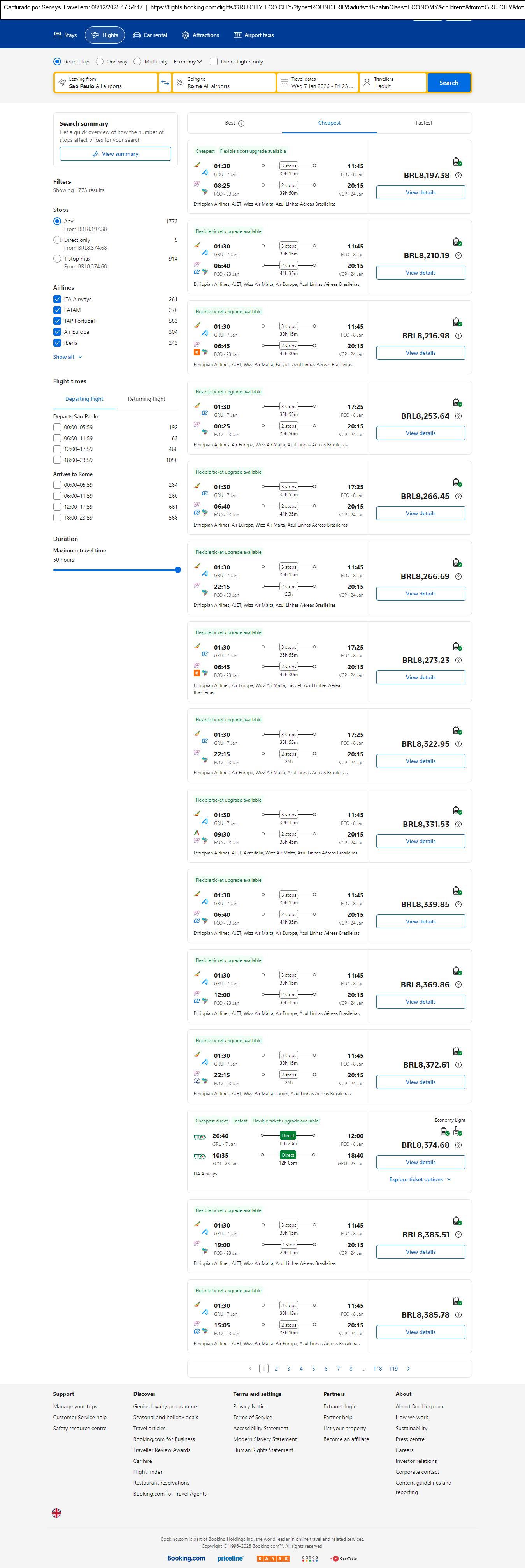The width and height of the screenshot is (525, 1568).
Task: Click the swap origin and destination arrows icon
Action: pyautogui.click(x=165, y=83)
